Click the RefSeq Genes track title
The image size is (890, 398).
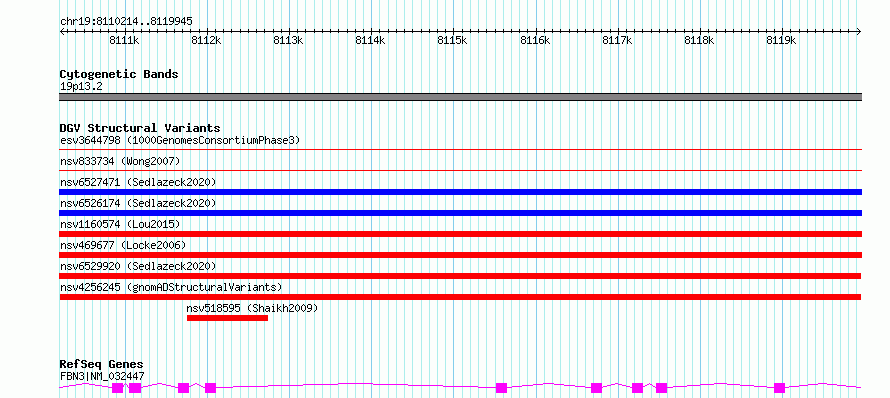[101, 365]
